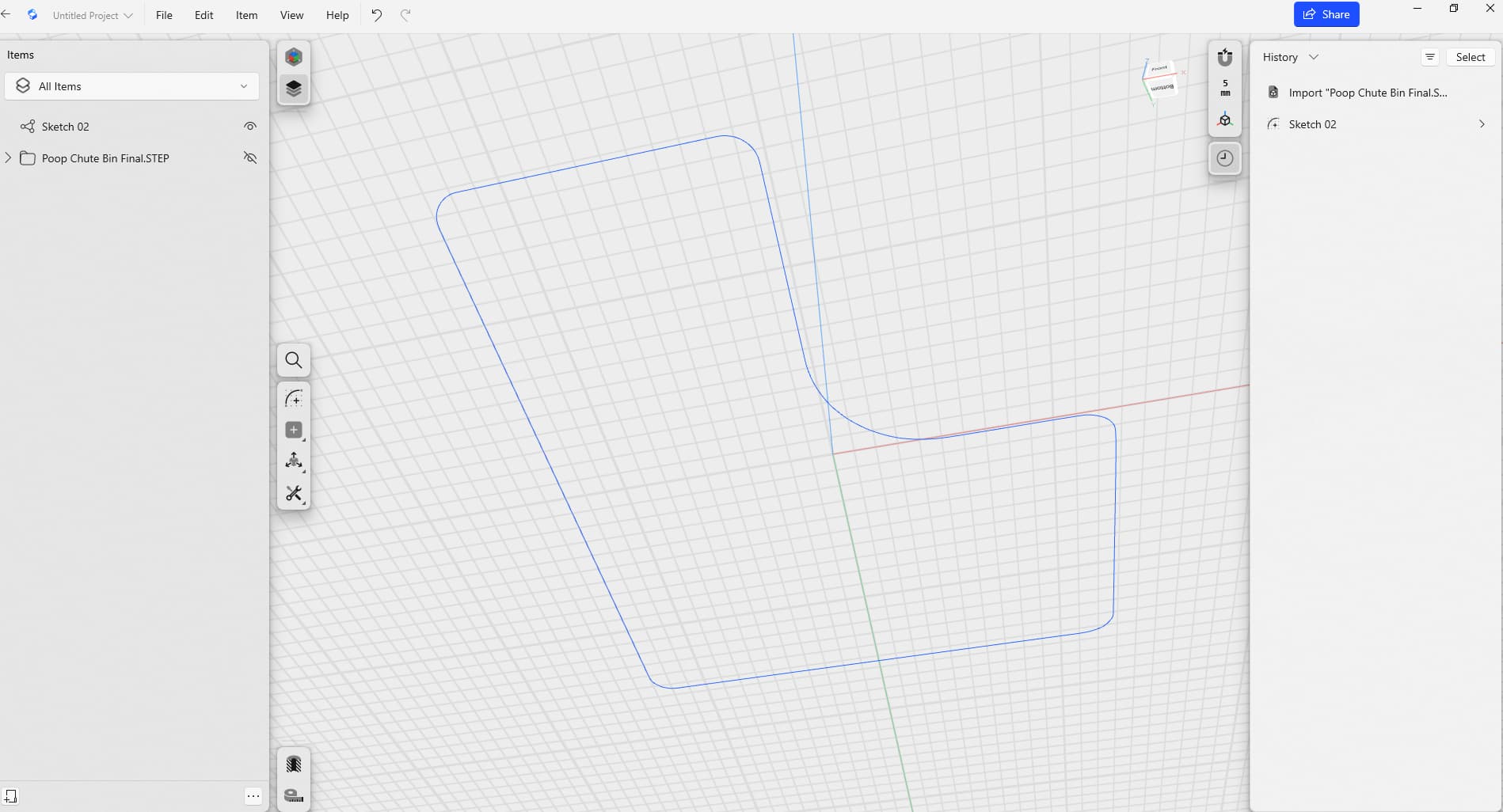Expand Sketch 02 history step chevron

click(1482, 124)
